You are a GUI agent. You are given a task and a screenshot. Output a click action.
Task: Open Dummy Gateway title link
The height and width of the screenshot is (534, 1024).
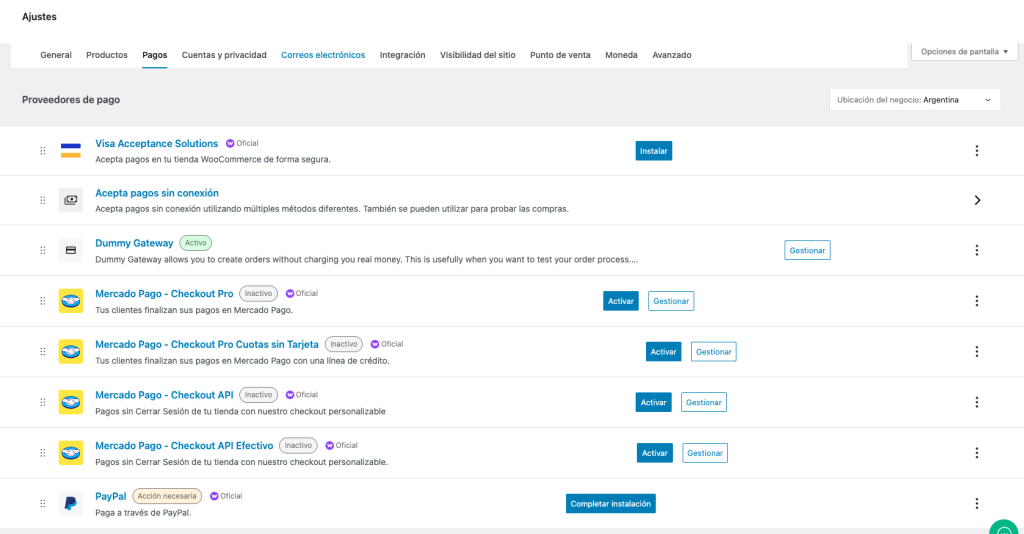134,243
